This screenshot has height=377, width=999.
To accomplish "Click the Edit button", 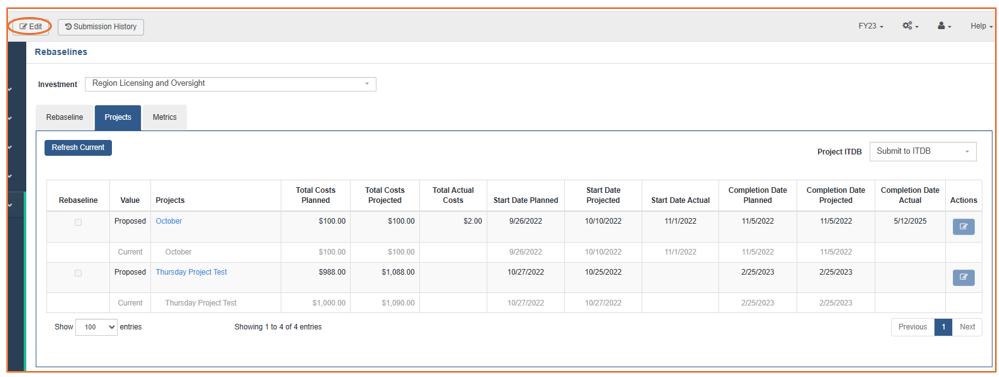I will pyautogui.click(x=31, y=27).
